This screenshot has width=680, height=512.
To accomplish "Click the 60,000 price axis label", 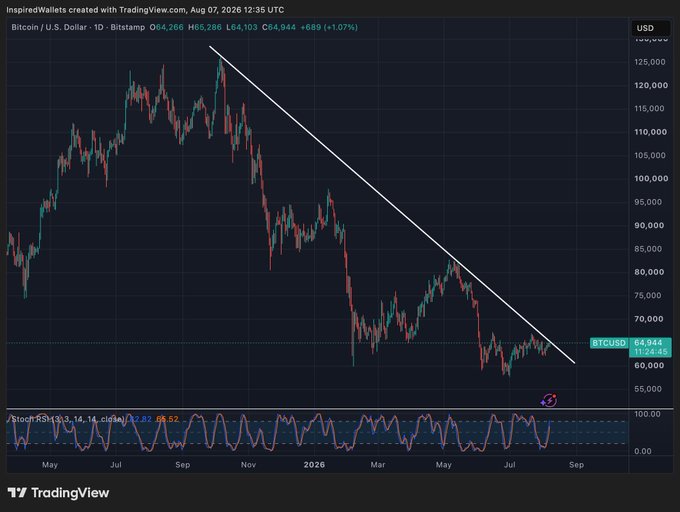I will pos(649,365).
